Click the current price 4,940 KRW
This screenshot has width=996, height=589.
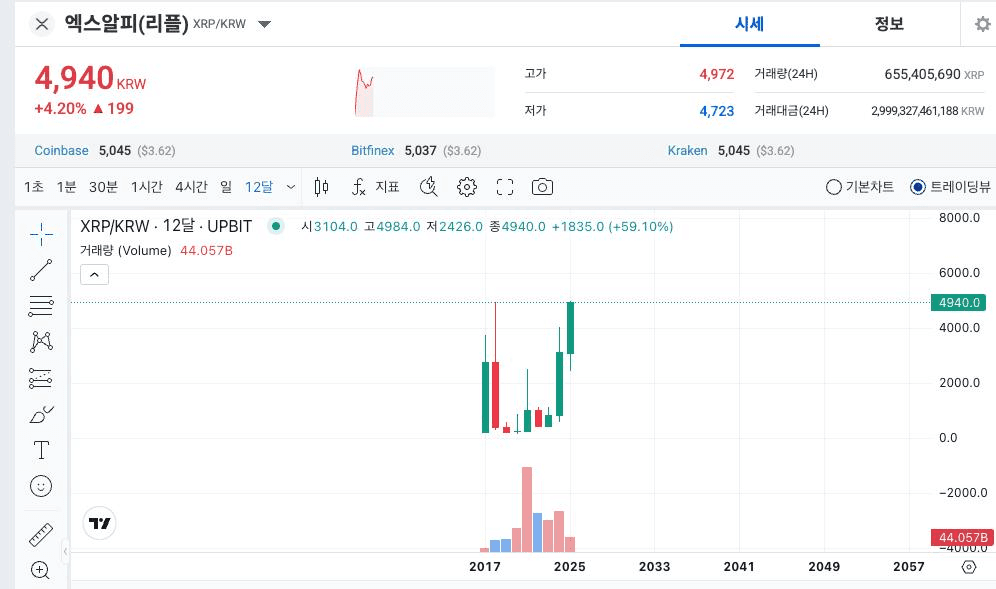click(x=90, y=79)
